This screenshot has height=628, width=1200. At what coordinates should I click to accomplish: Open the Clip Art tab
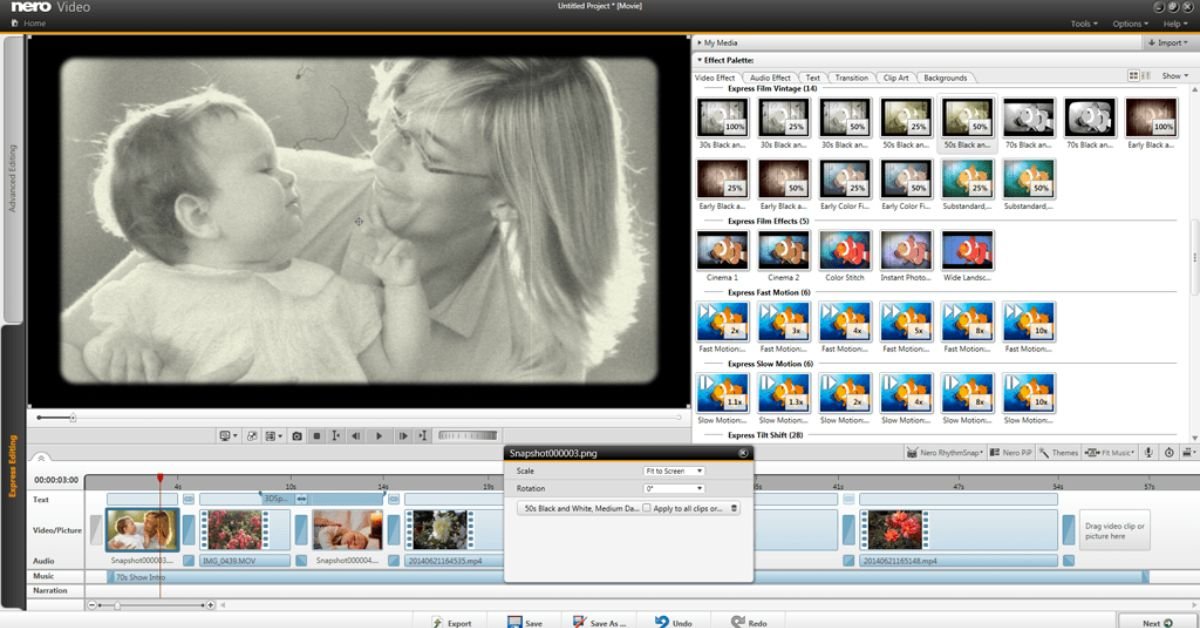coord(896,78)
